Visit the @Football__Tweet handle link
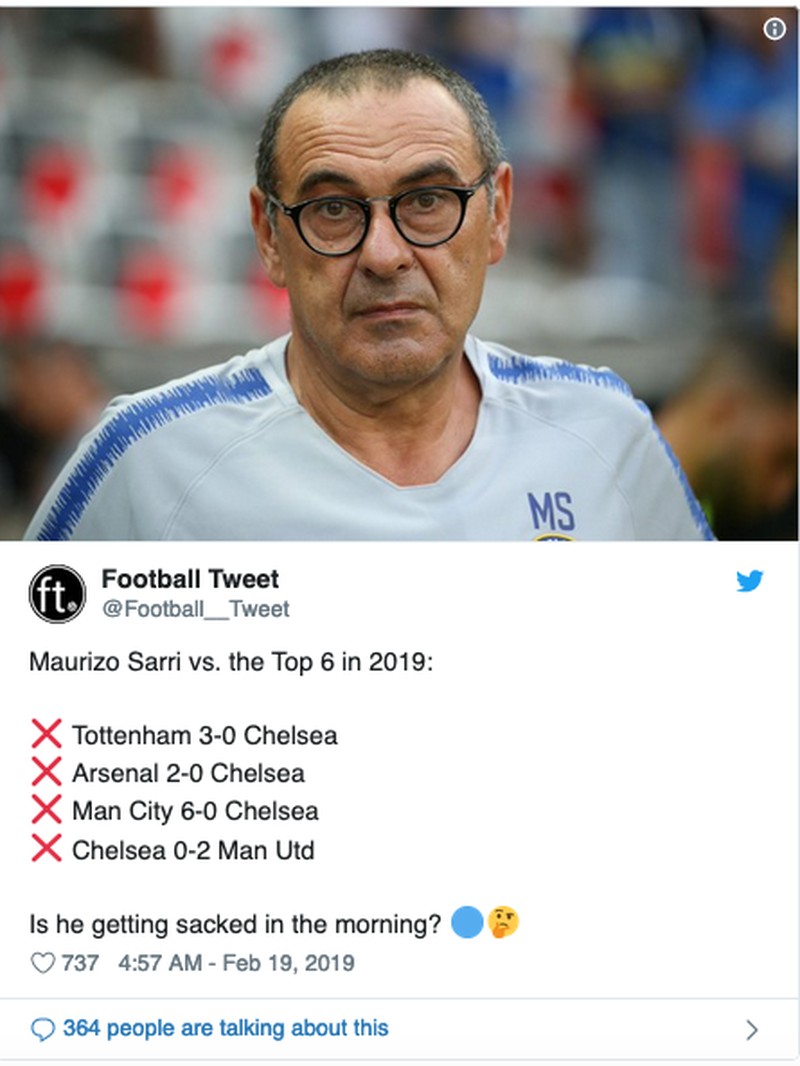Screen dimensions: 800x1066 [x=195, y=609]
